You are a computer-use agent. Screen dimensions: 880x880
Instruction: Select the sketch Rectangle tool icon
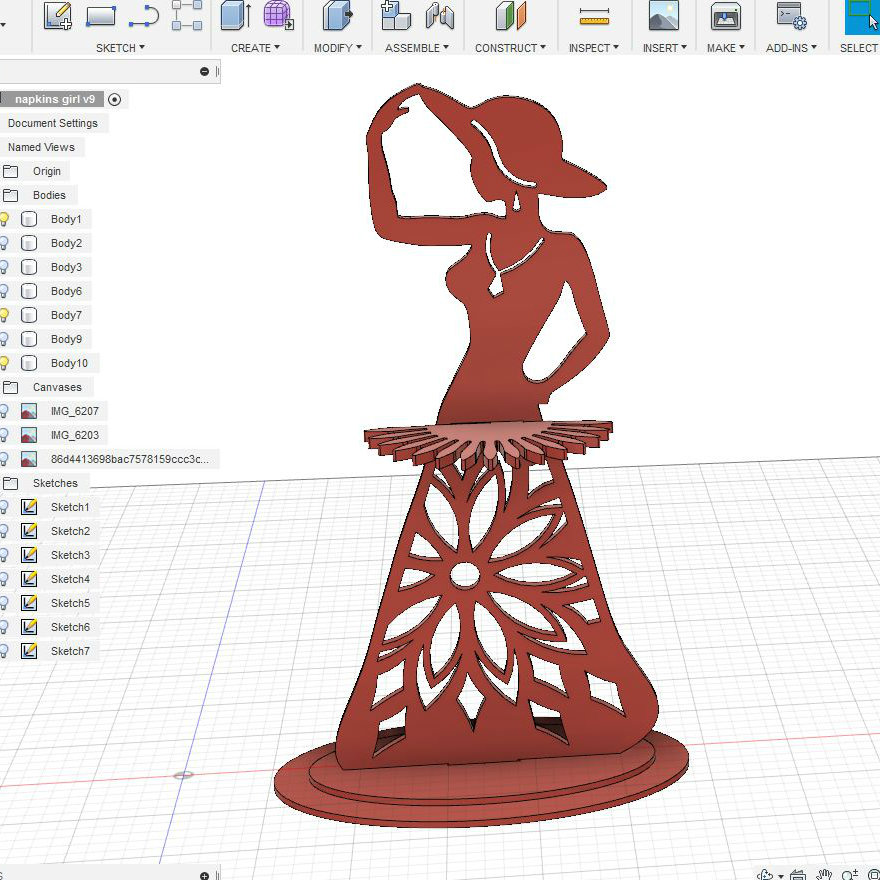(101, 16)
